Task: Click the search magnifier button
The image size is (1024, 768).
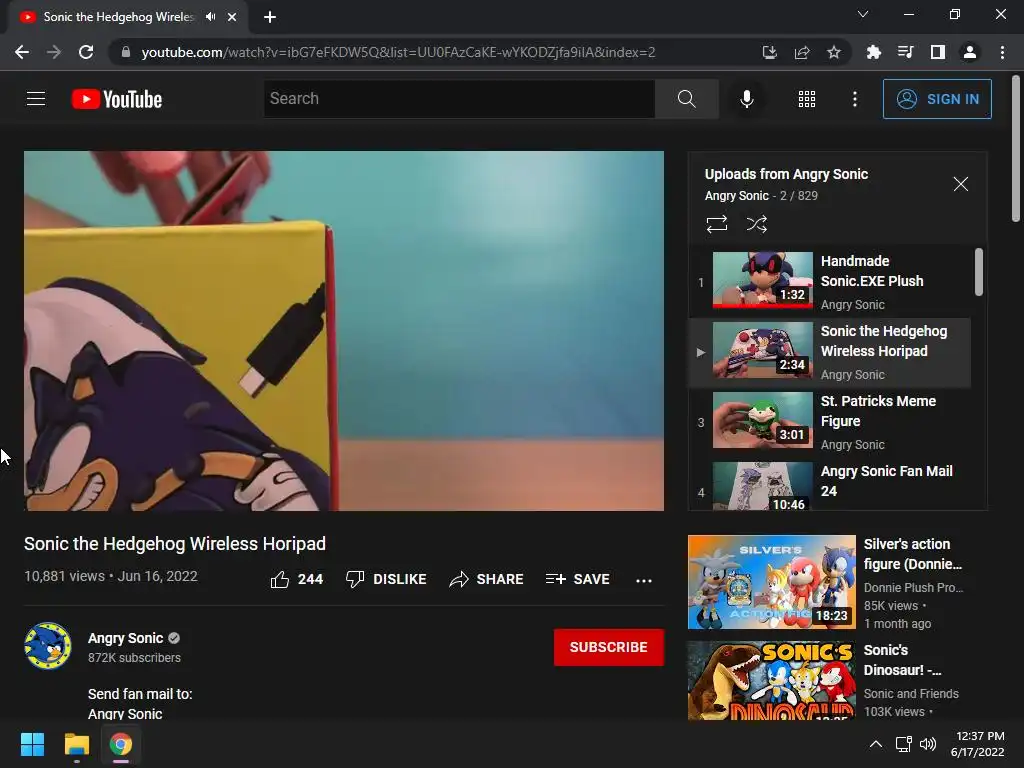Action: [686, 99]
